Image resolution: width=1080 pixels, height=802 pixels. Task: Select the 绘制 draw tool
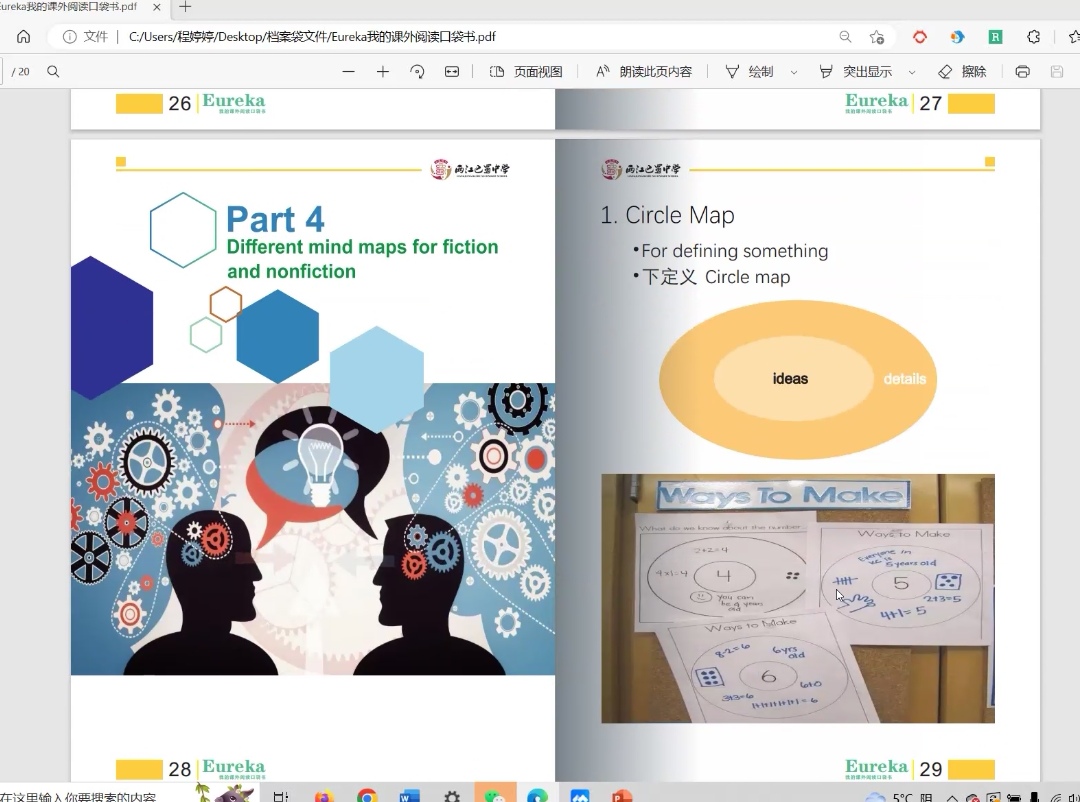point(749,71)
